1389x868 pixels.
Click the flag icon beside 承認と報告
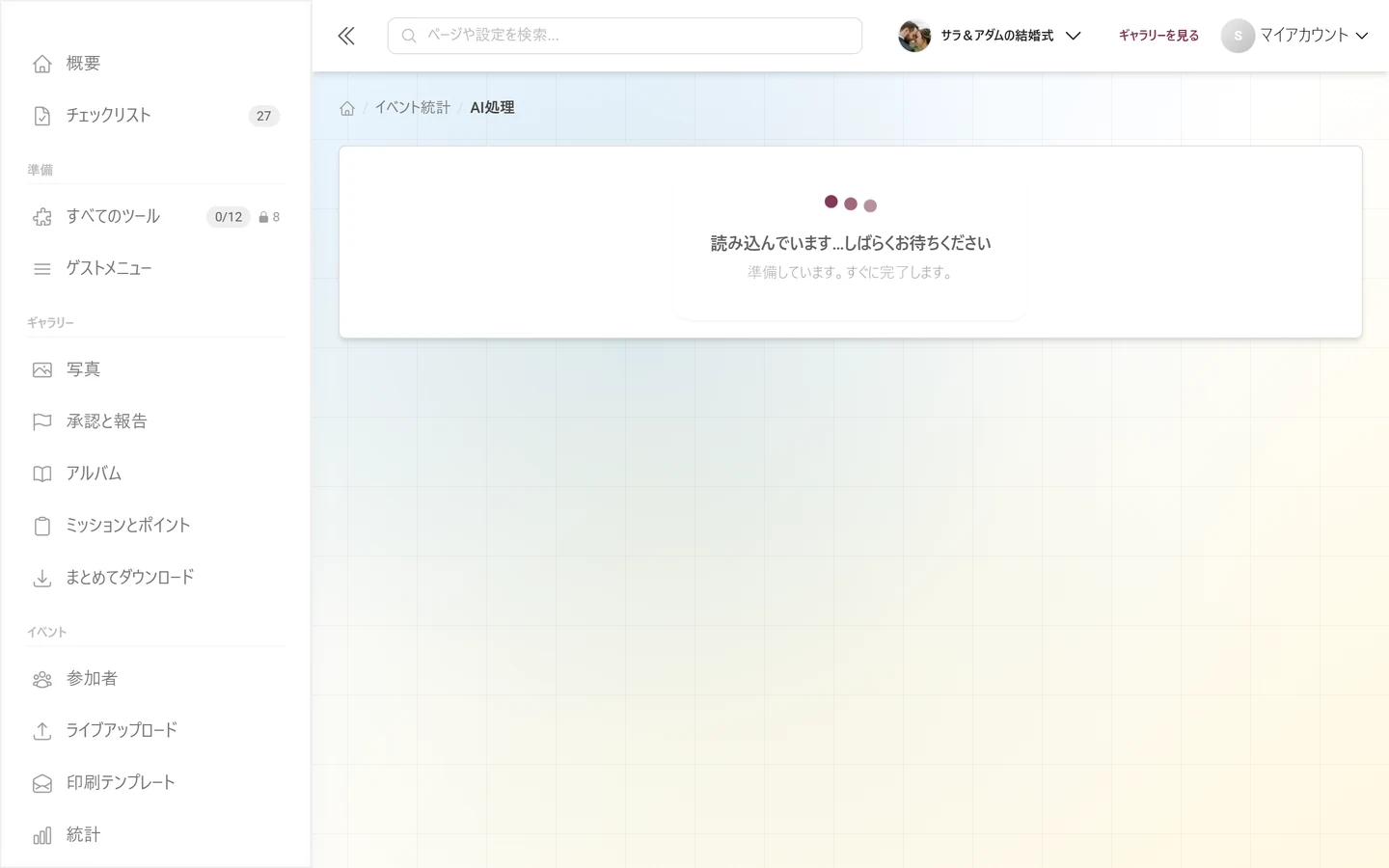(x=42, y=422)
